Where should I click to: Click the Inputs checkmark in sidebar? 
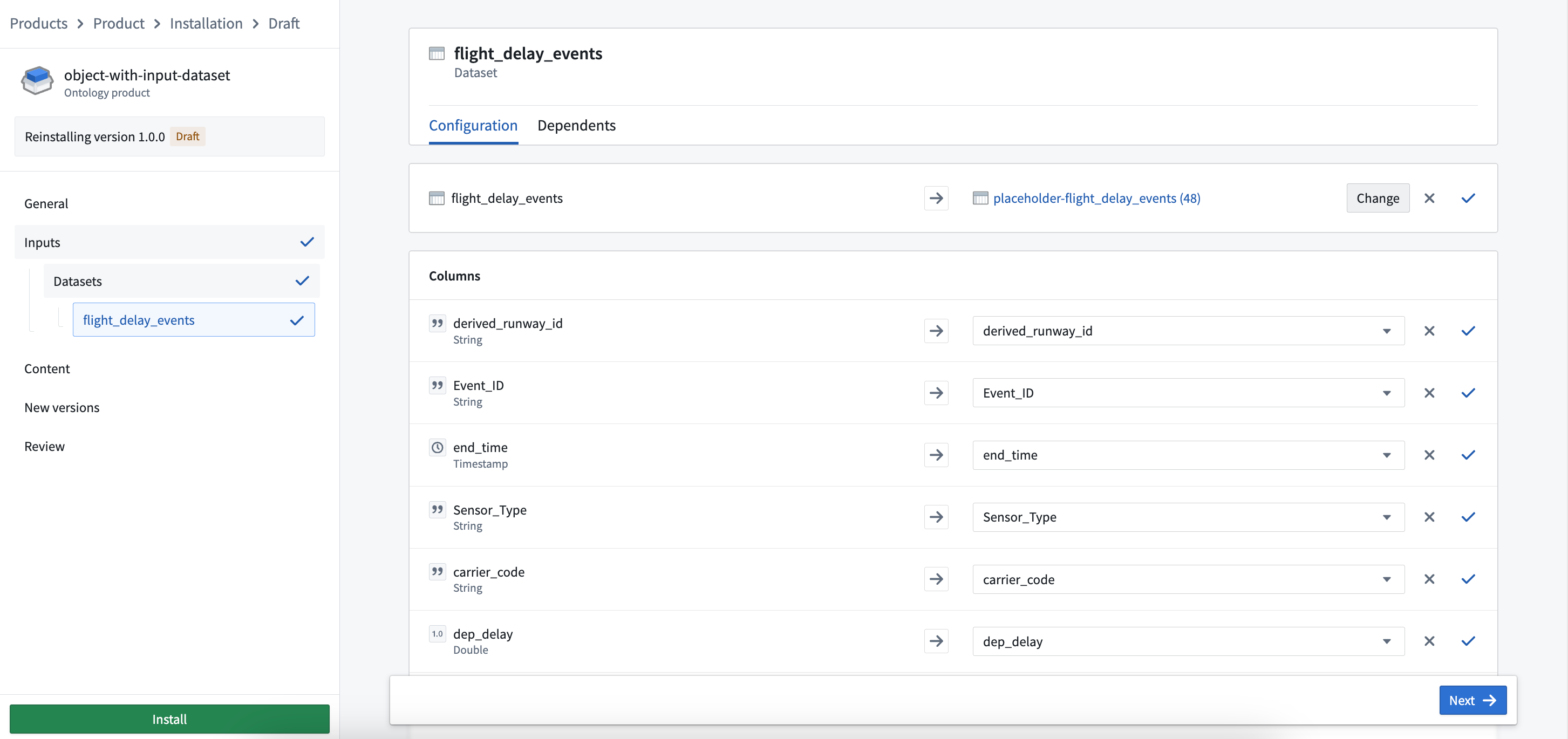click(x=307, y=241)
